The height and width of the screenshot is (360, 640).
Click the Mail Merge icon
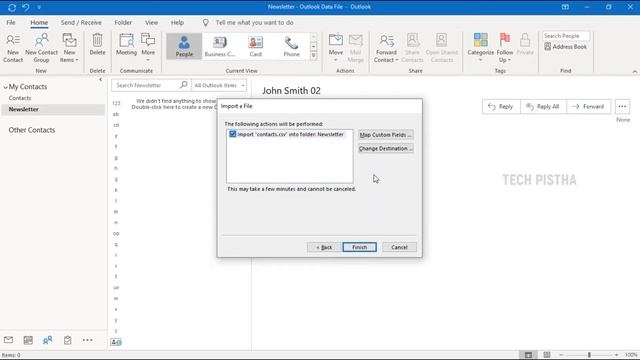[356, 48]
